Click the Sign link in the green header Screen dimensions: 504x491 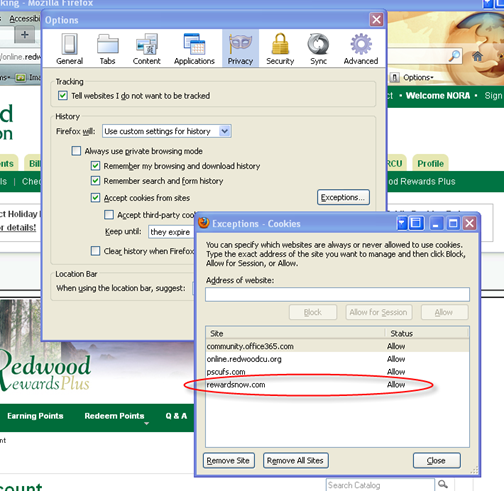(493, 96)
